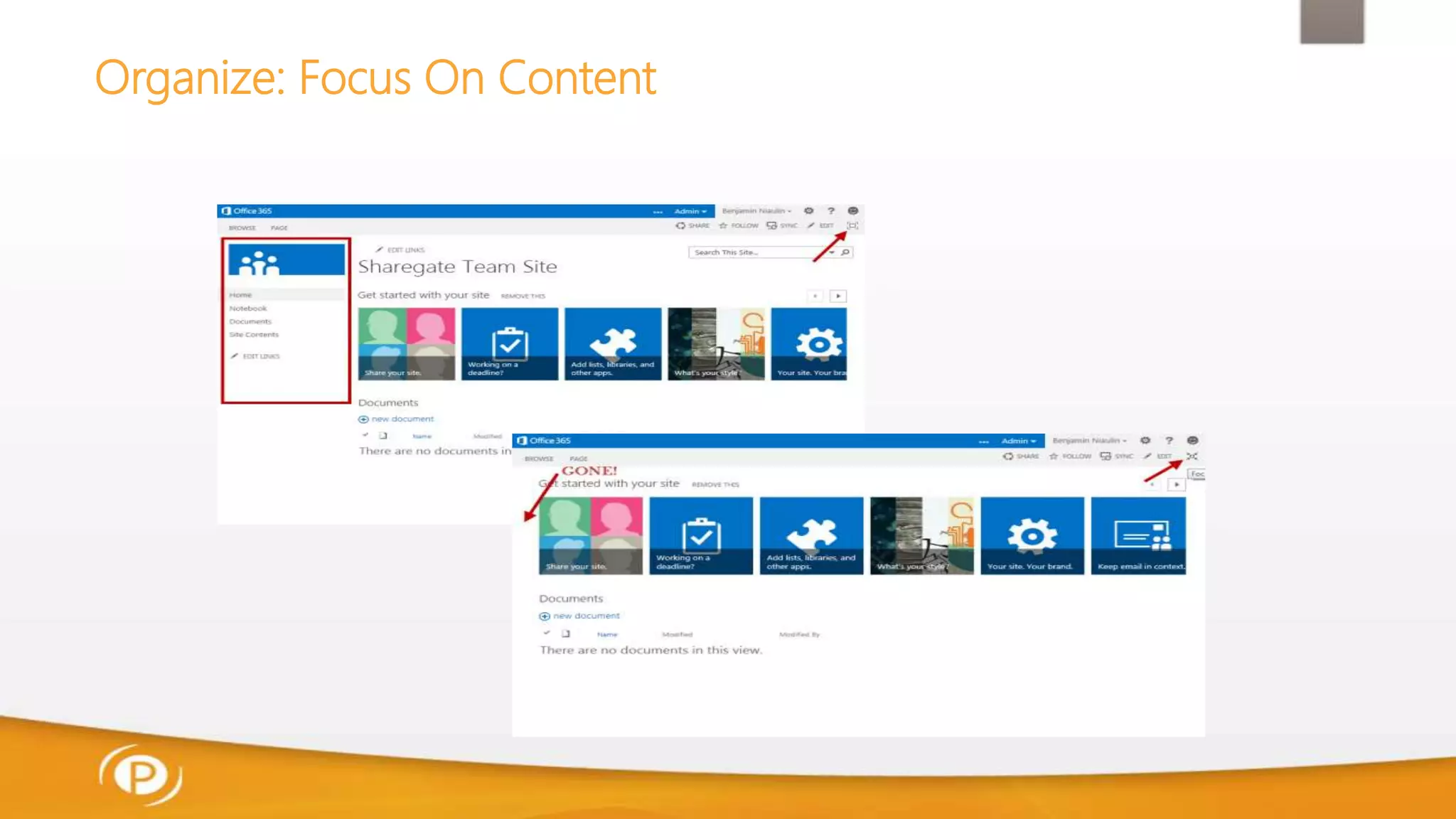
Task: Toggle select-all checkmark in Sharegate Team Site document list
Action: point(365,435)
